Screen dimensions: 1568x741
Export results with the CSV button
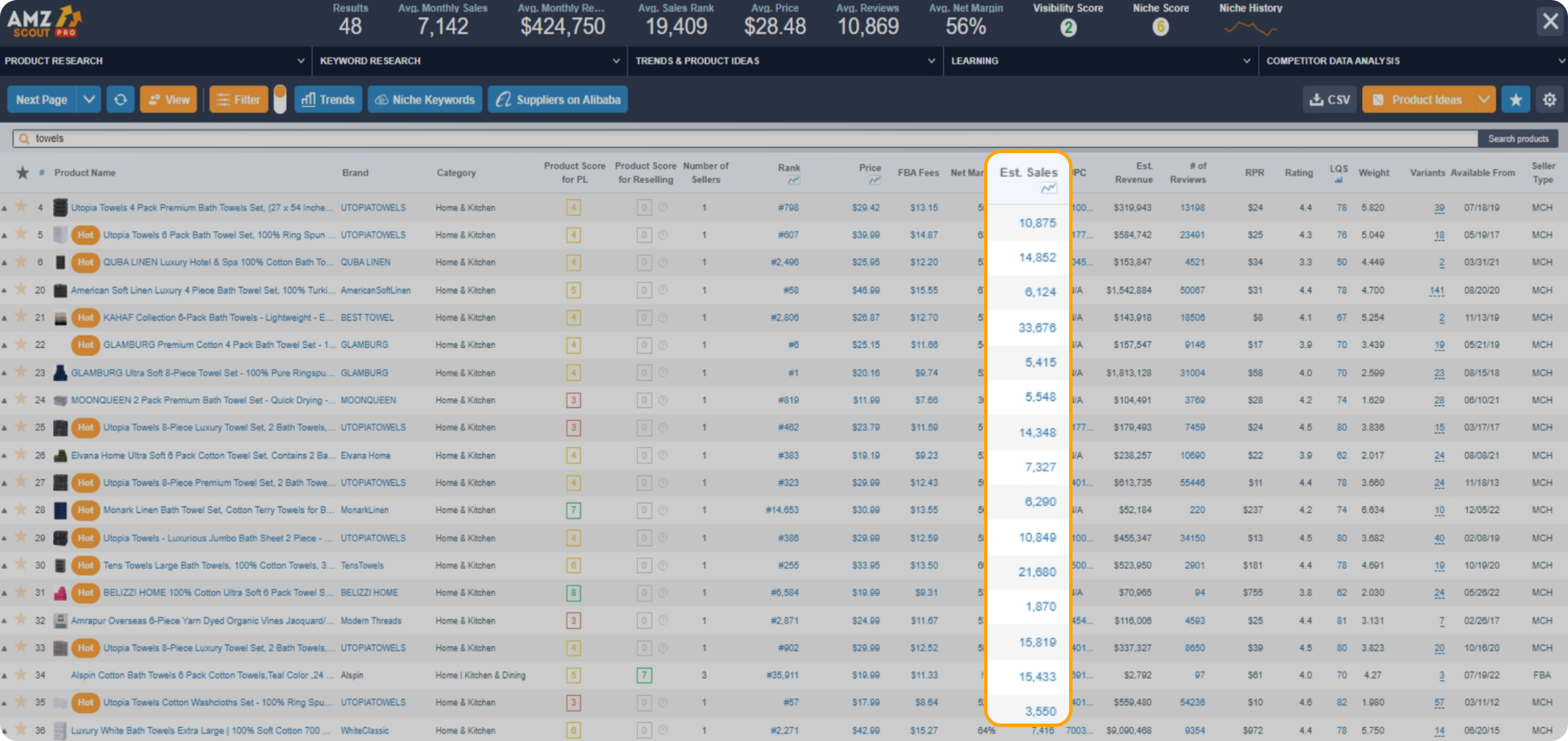coord(1330,100)
